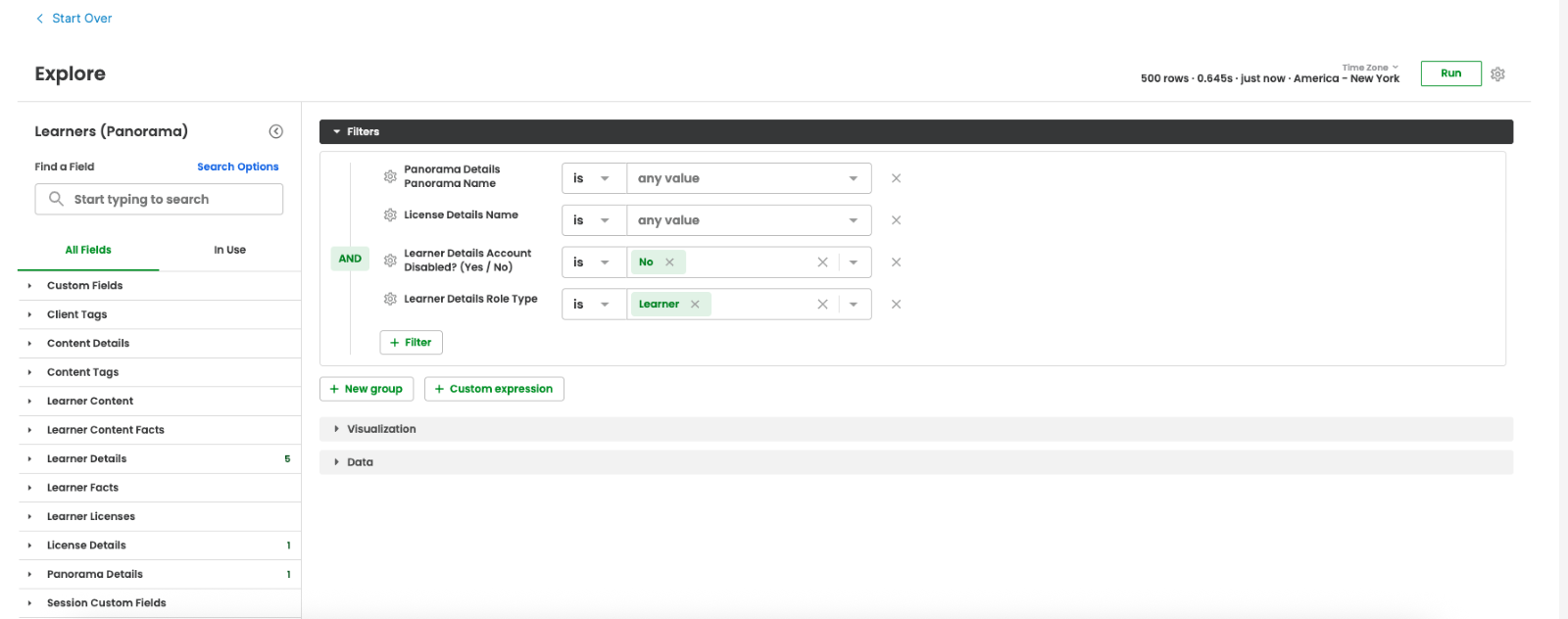
Task: Delete the Role Type filter row
Action: [x=896, y=305]
